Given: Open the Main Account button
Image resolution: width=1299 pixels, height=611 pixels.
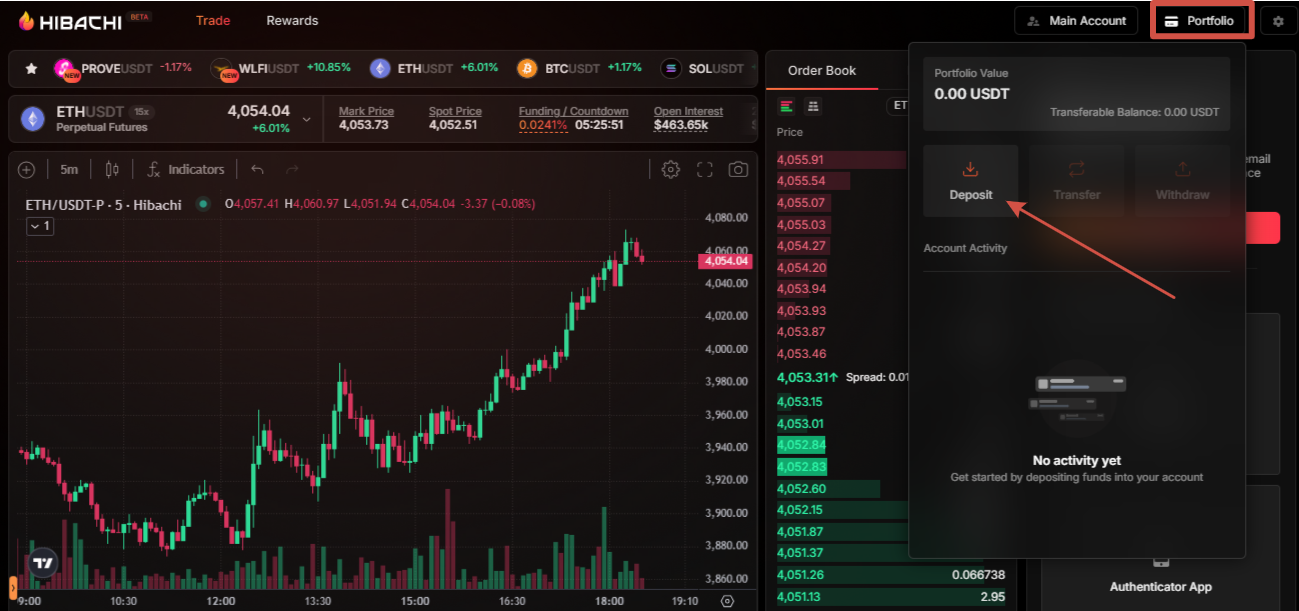Looking at the screenshot, I should pyautogui.click(x=1077, y=21).
